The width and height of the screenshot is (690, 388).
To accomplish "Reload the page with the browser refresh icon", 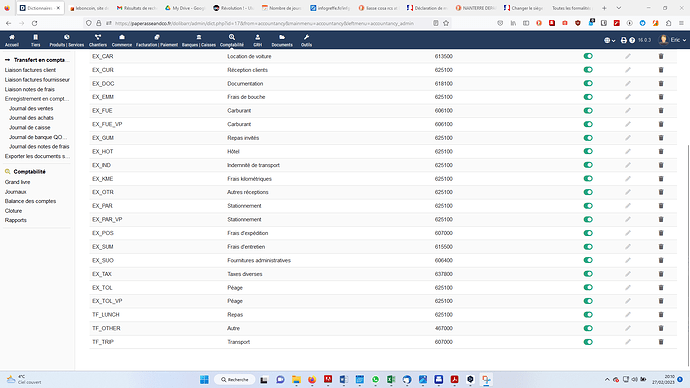I will 34,23.
